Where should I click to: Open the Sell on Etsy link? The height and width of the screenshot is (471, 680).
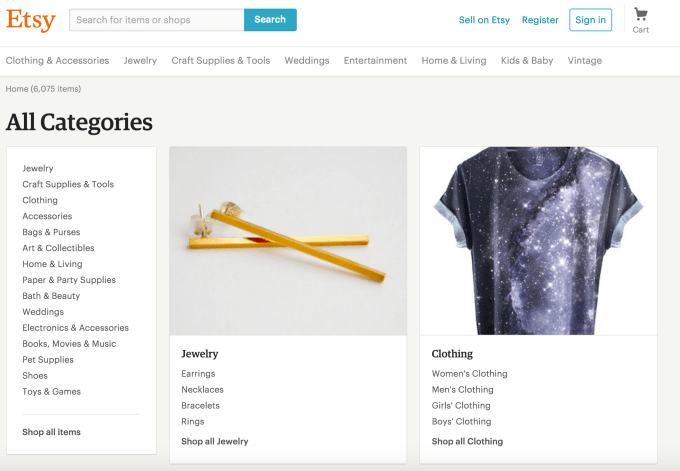click(484, 20)
